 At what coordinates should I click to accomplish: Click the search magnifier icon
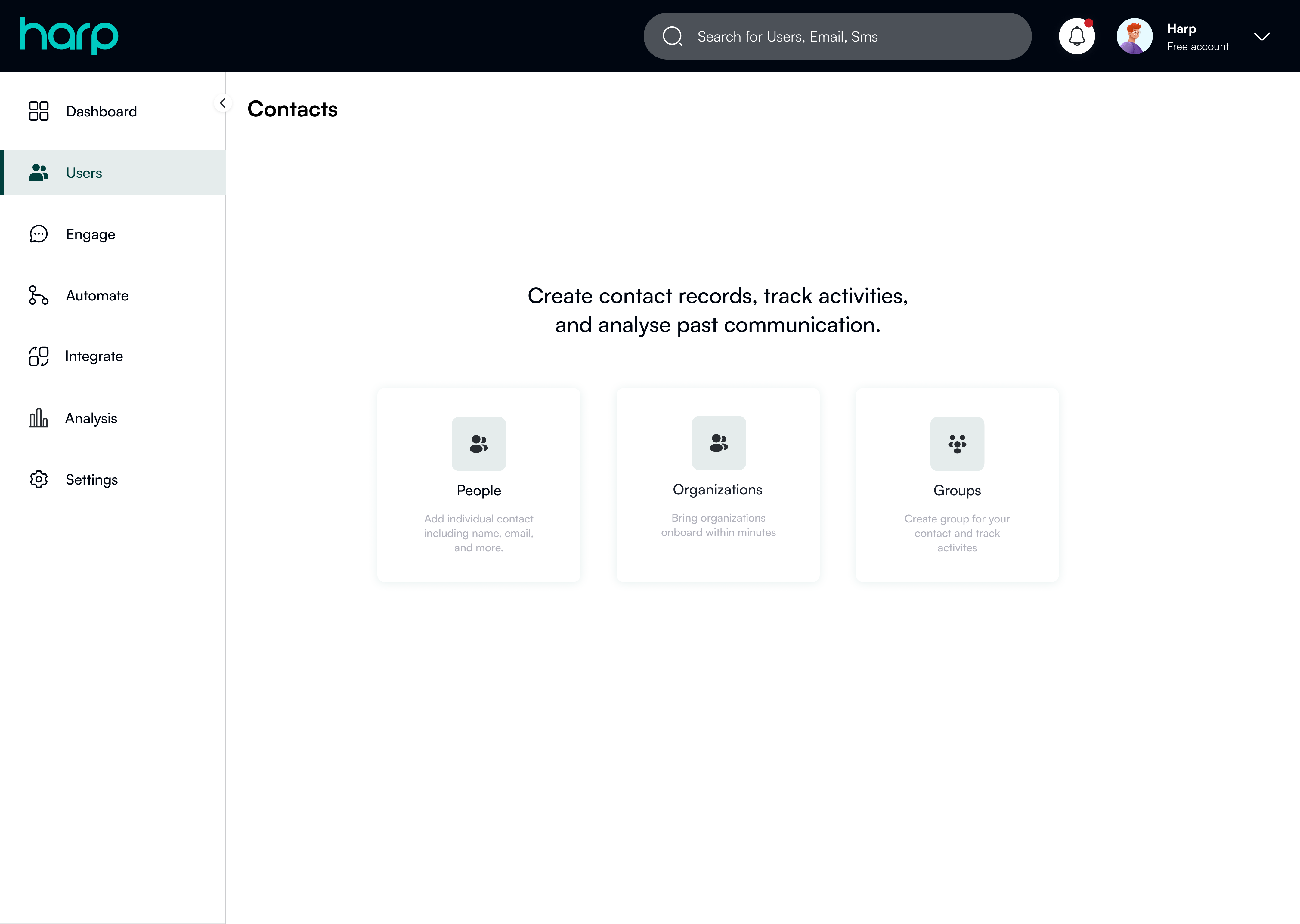(672, 36)
